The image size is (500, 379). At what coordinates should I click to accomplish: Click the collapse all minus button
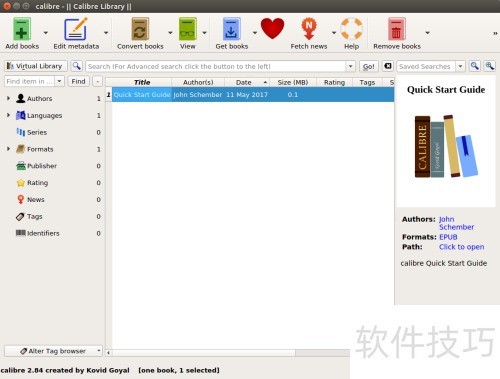point(97,81)
